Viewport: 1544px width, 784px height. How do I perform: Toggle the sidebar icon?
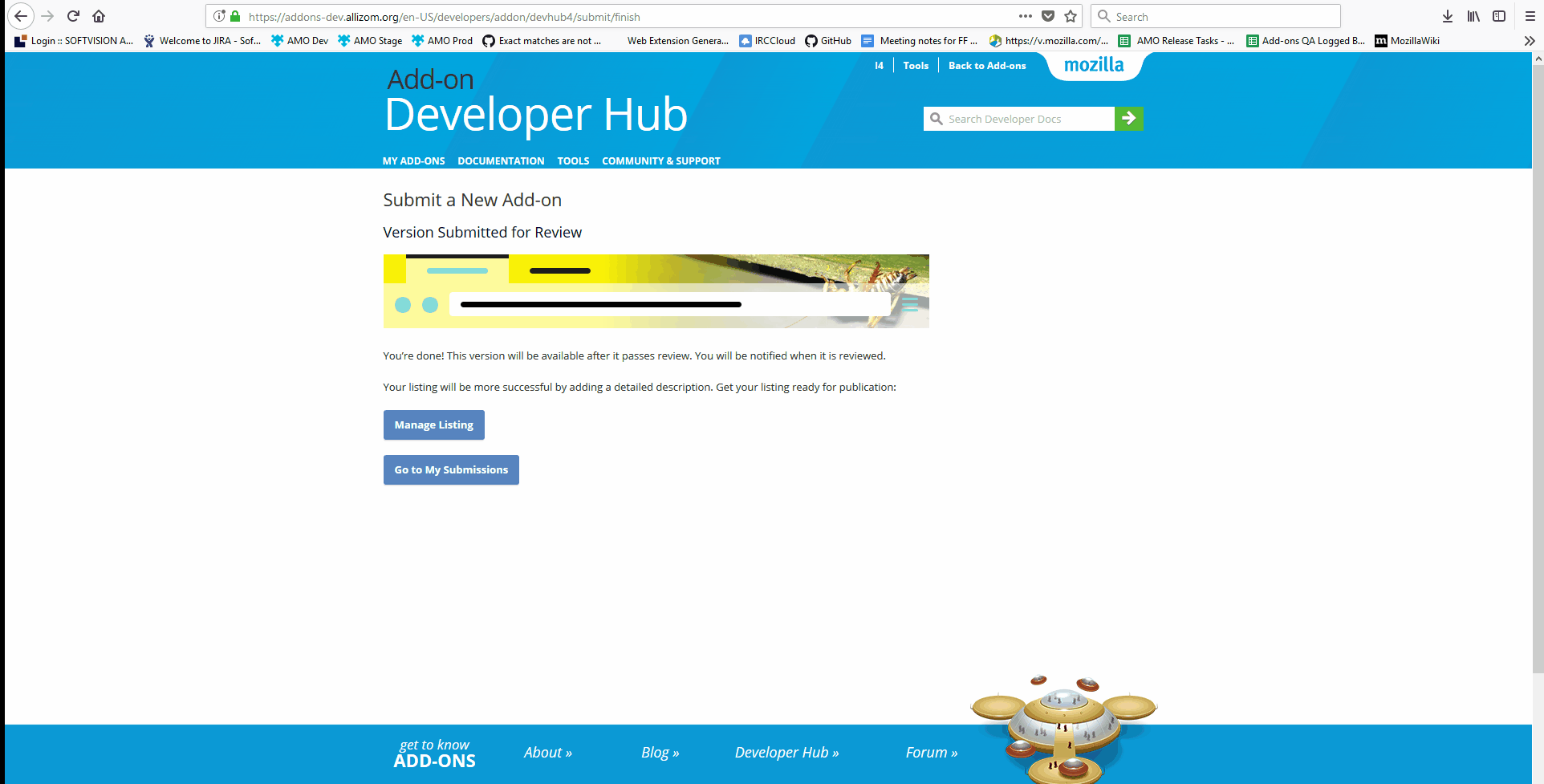[x=1499, y=16]
